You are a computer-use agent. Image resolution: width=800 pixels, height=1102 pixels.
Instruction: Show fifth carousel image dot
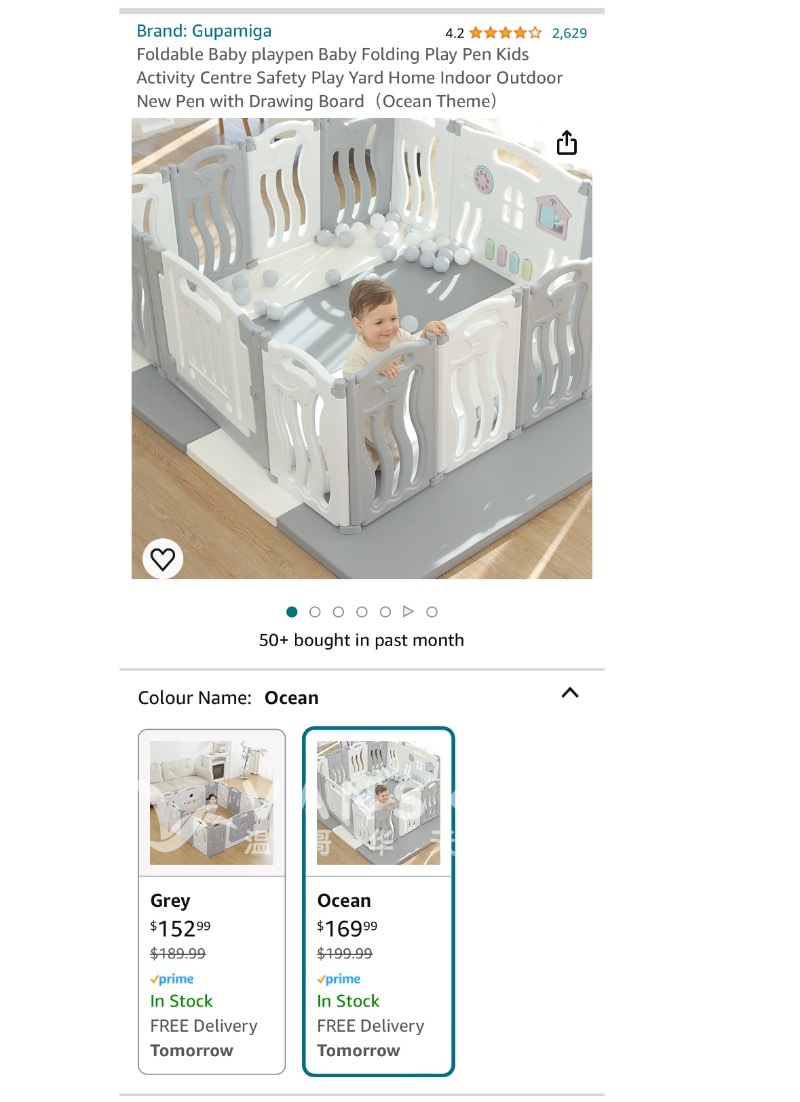pos(385,612)
